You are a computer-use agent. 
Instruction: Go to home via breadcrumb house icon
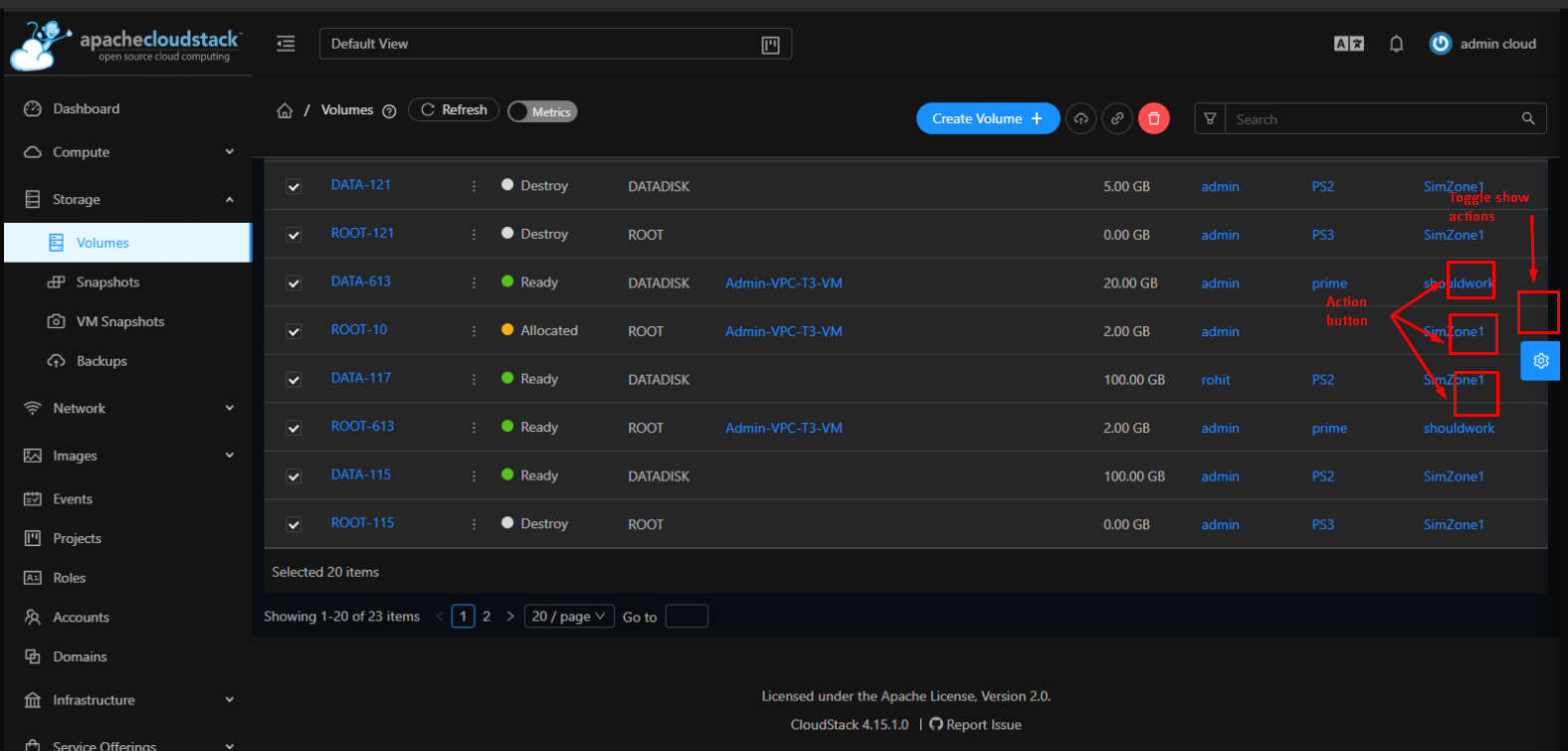(285, 110)
